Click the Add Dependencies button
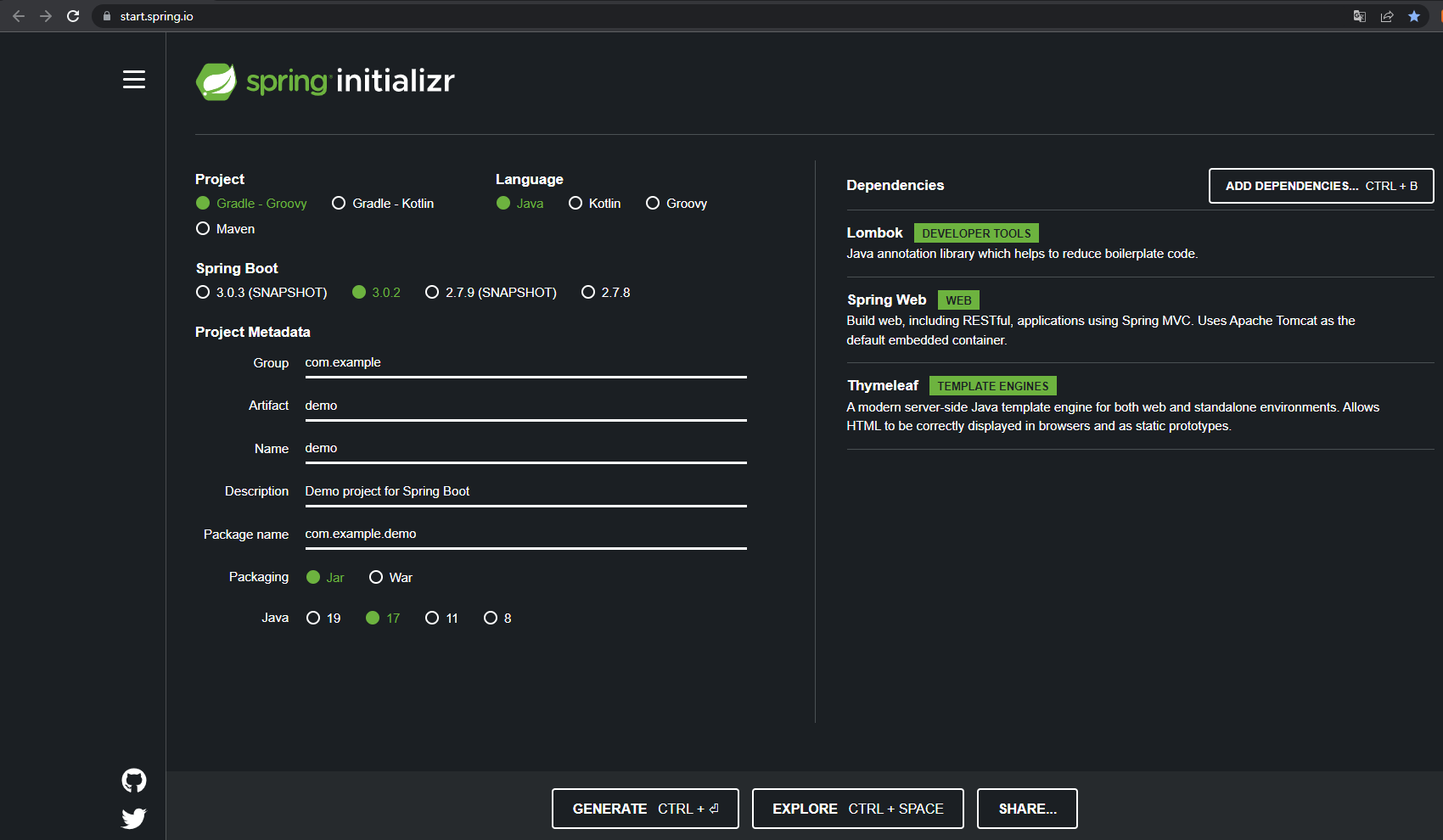This screenshot has height=840, width=1443. pos(1322,186)
